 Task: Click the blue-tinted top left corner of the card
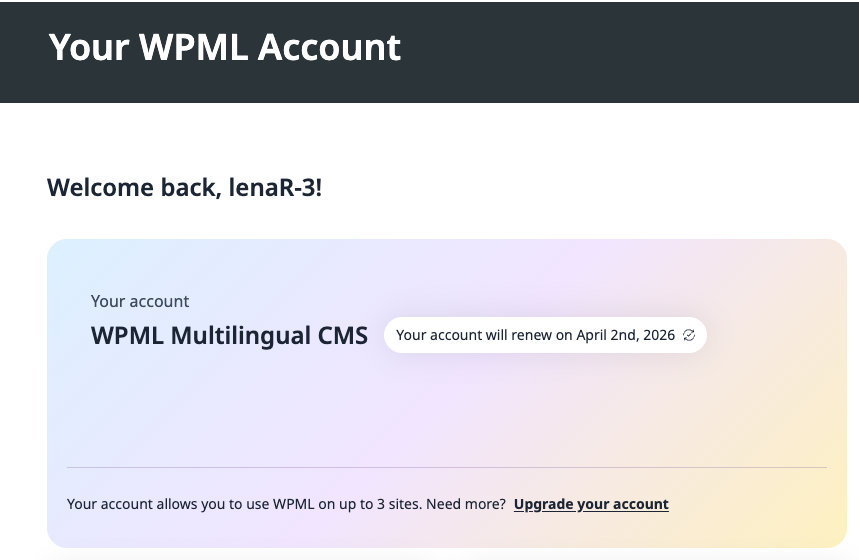click(70, 260)
